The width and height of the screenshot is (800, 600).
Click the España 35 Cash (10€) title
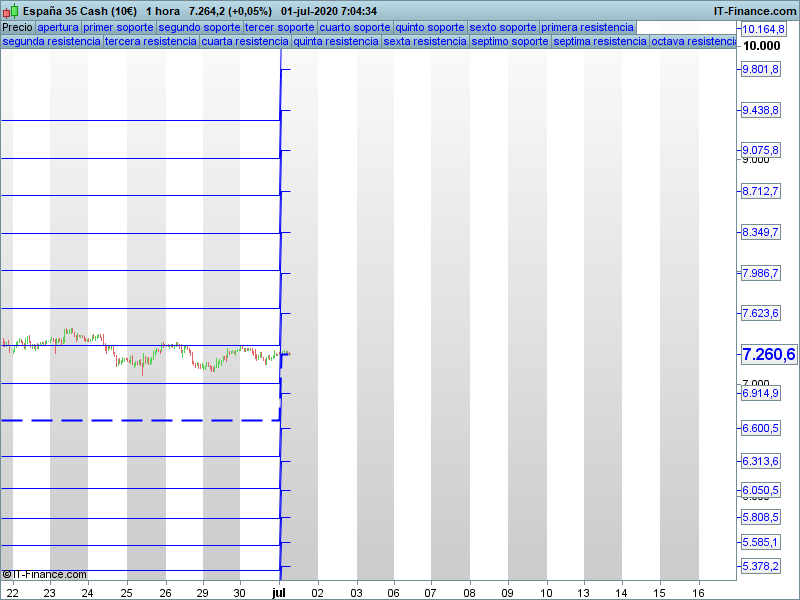(x=80, y=11)
